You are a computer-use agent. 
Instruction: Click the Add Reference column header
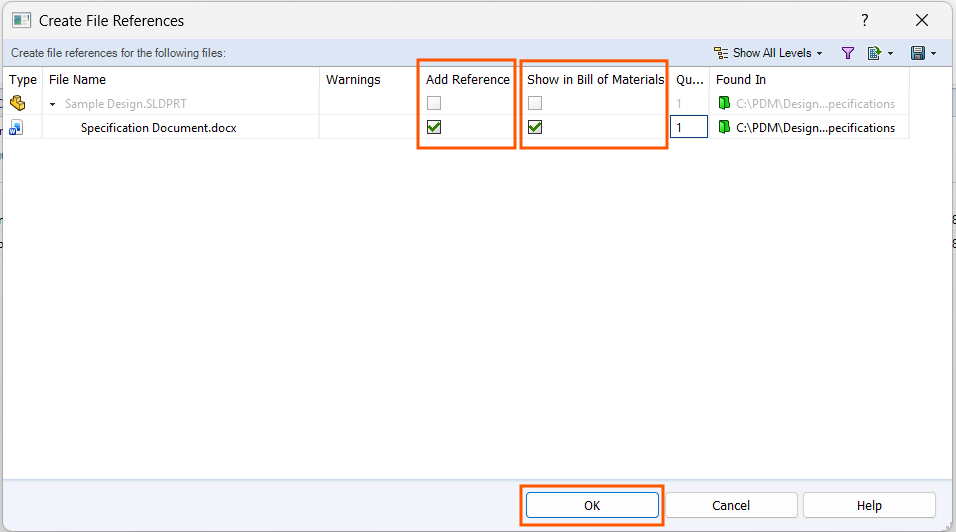pyautogui.click(x=468, y=80)
